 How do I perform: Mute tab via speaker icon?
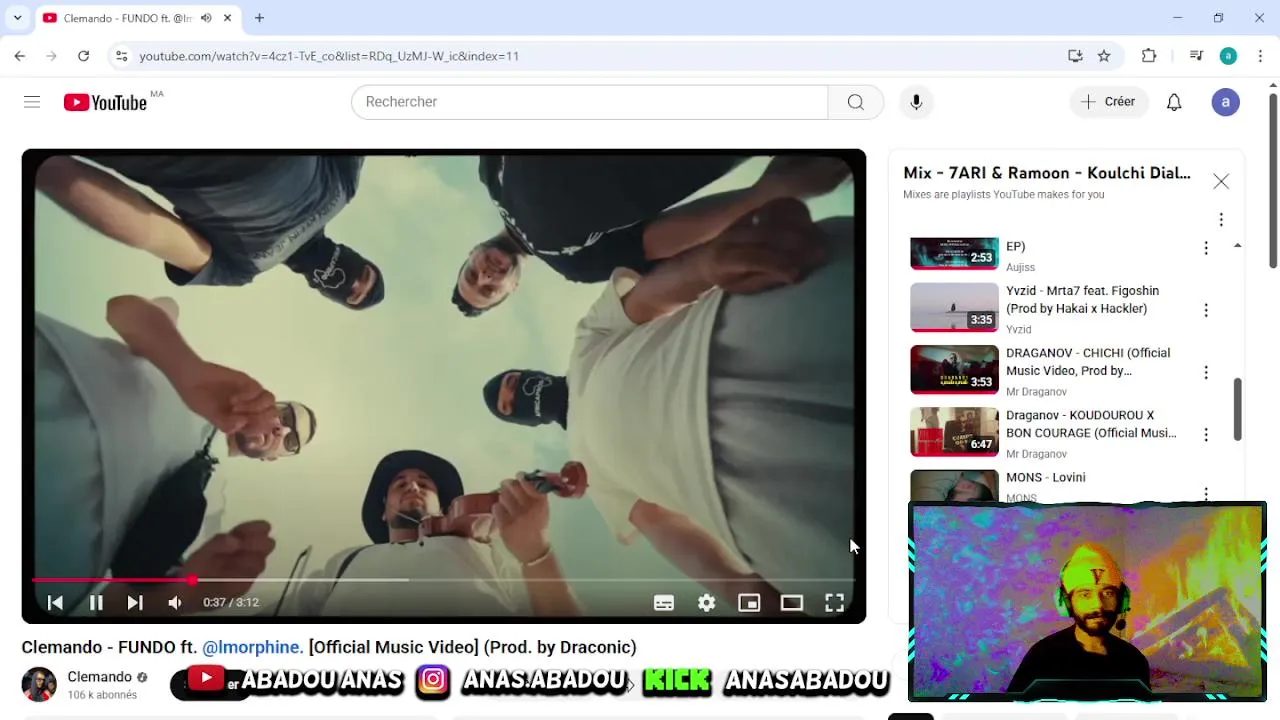tap(206, 18)
